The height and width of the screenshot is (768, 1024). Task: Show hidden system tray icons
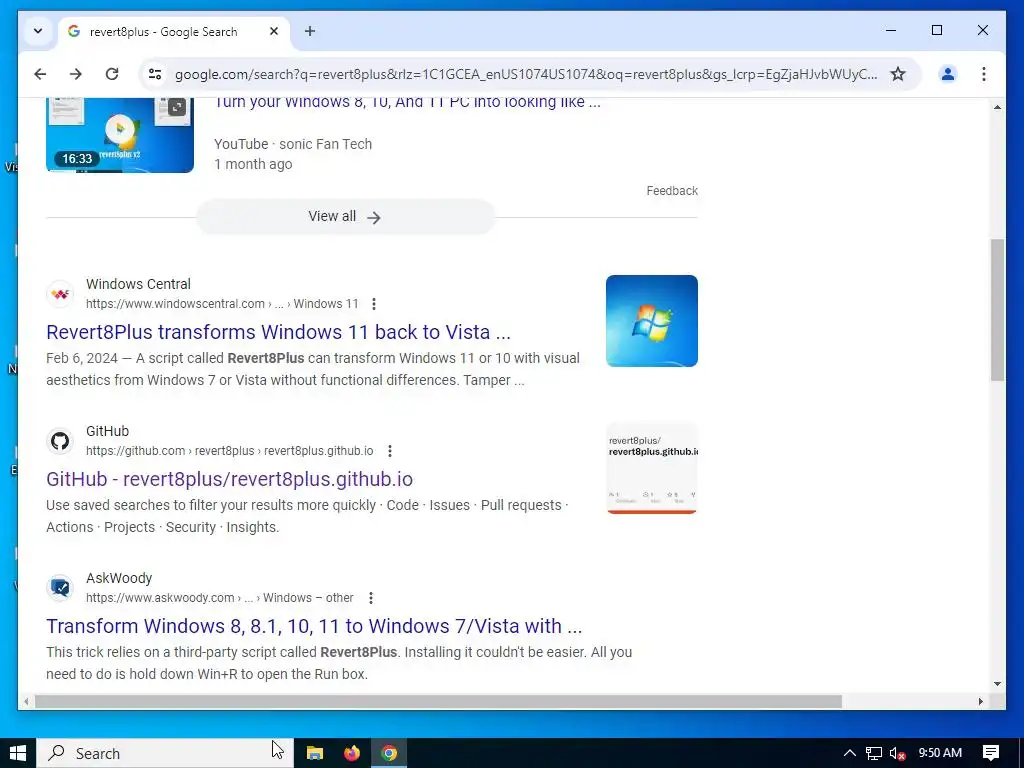850,753
